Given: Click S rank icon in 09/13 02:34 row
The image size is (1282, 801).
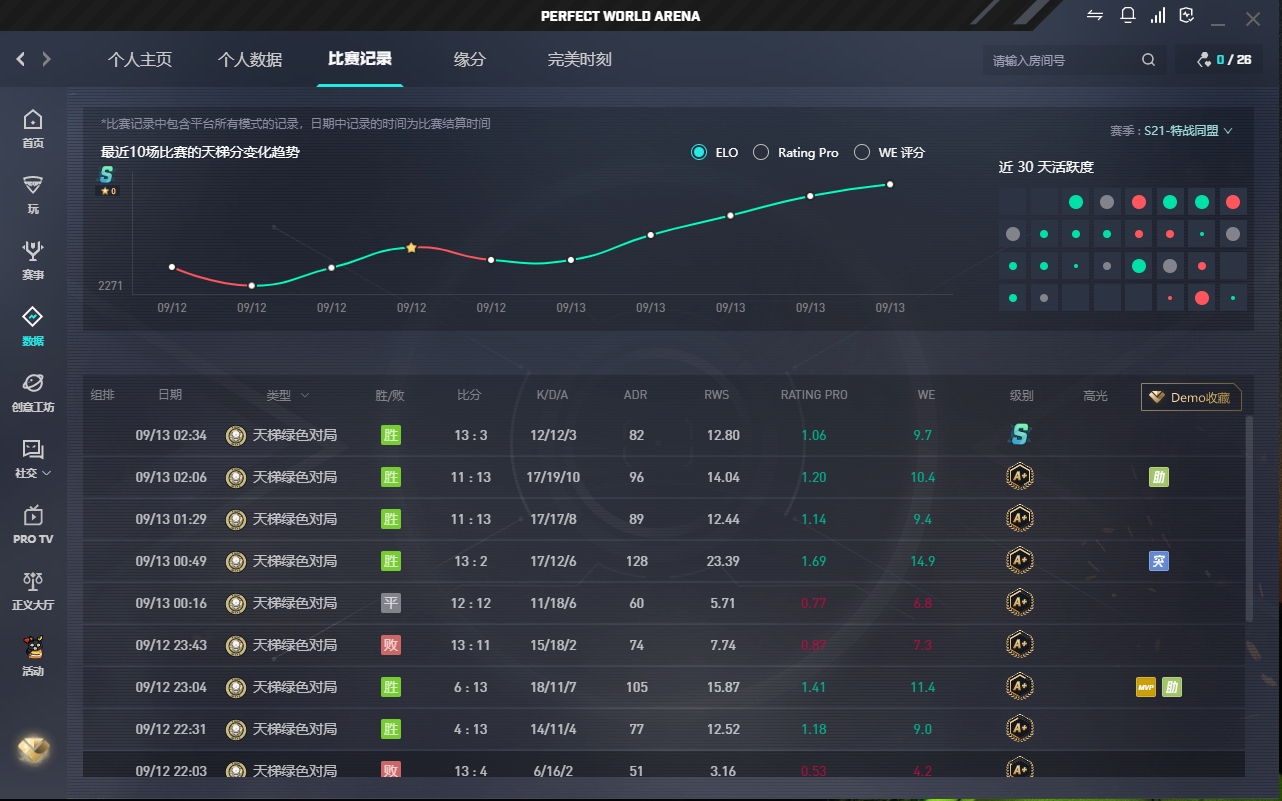Looking at the screenshot, I should tap(1019, 435).
